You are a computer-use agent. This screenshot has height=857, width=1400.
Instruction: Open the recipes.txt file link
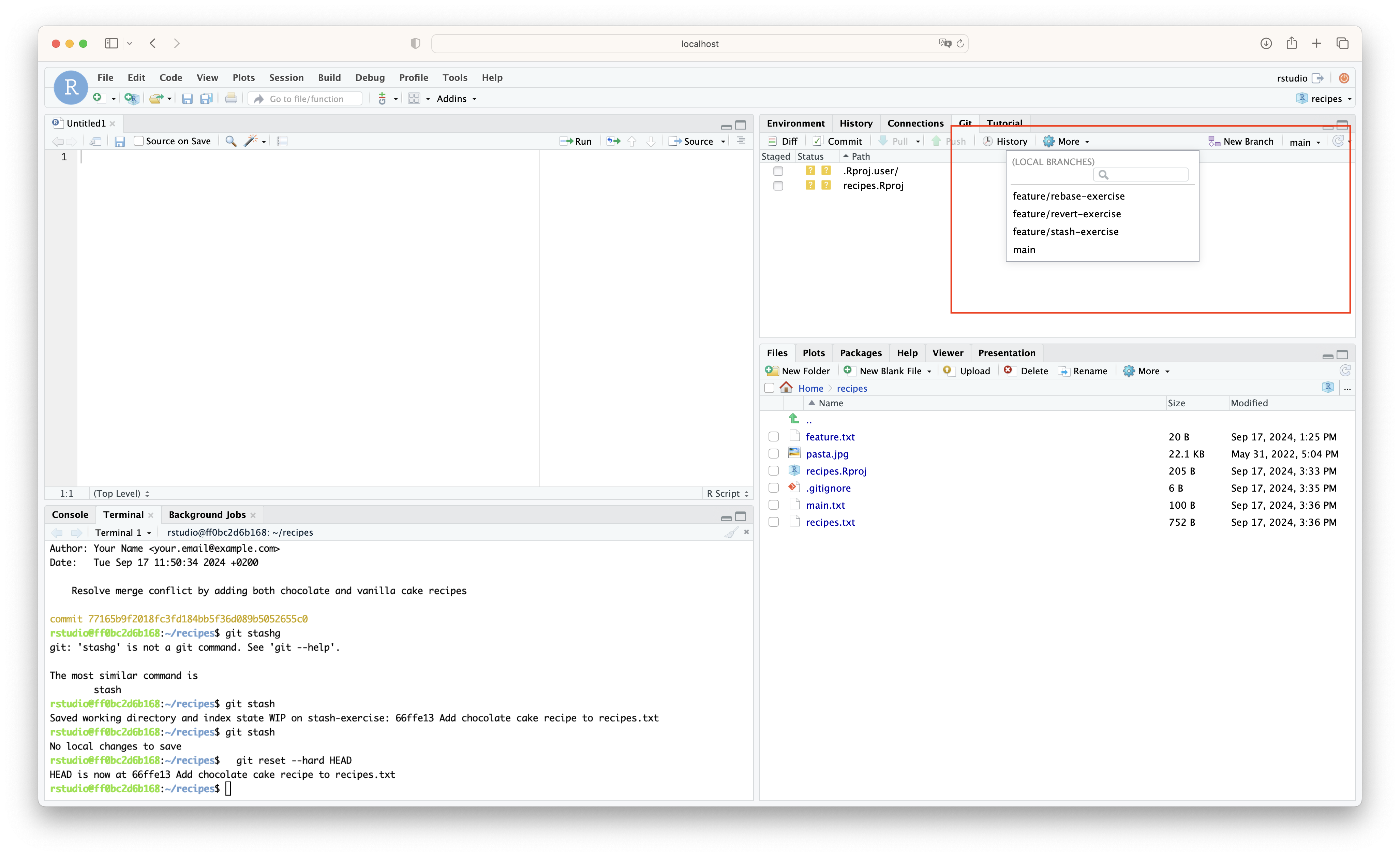click(830, 522)
